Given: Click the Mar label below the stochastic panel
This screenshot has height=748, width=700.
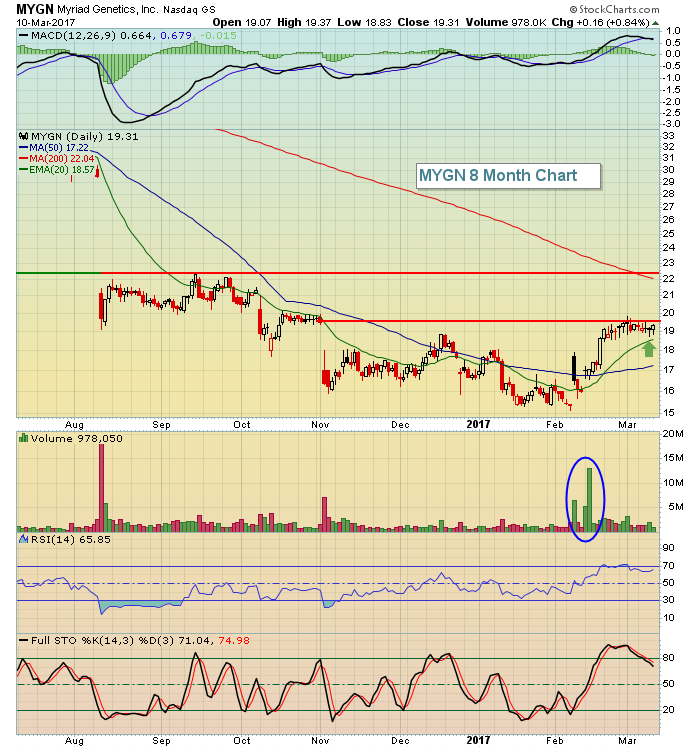Looking at the screenshot, I should tap(627, 740).
